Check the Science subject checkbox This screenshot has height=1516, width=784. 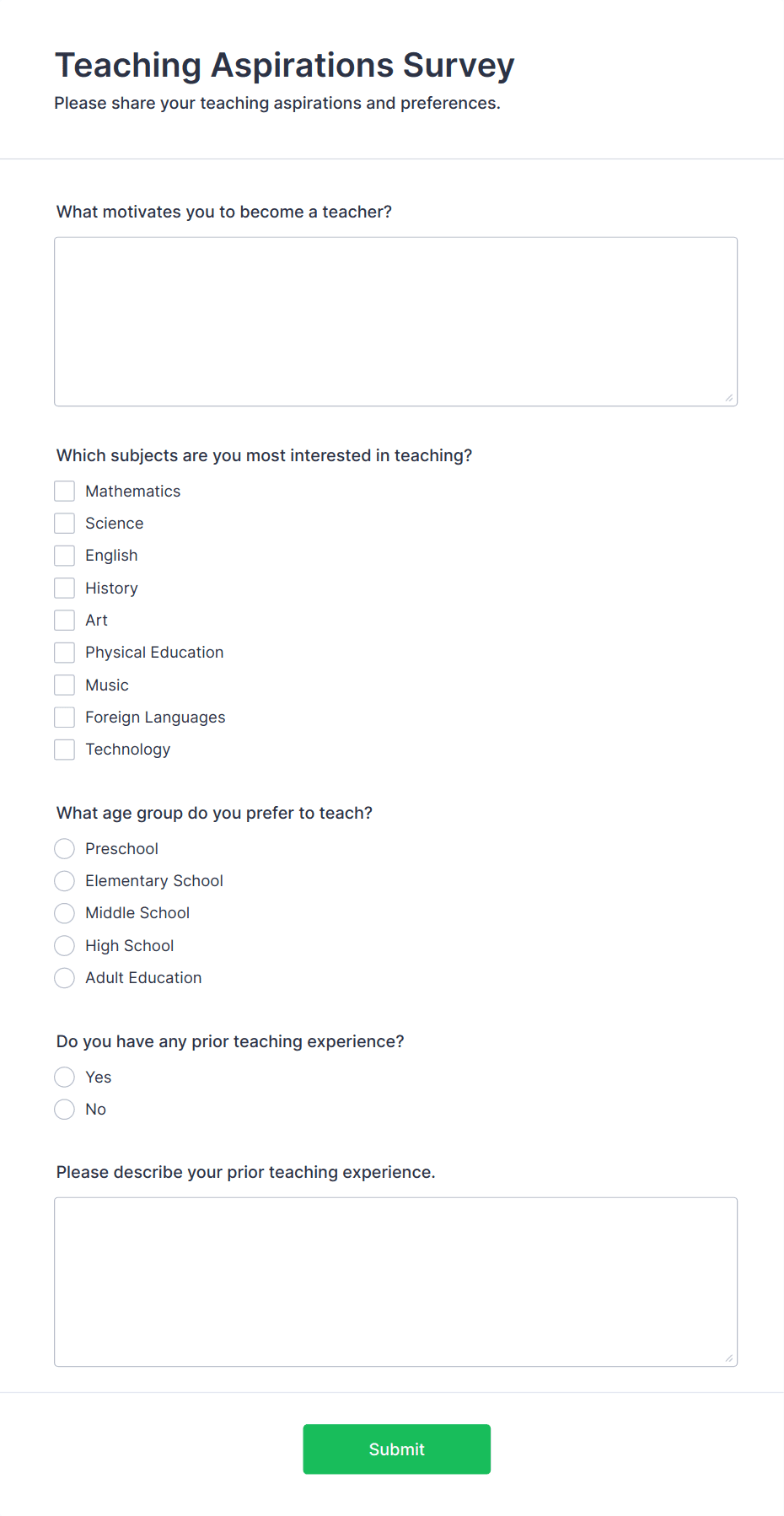pyautogui.click(x=64, y=523)
